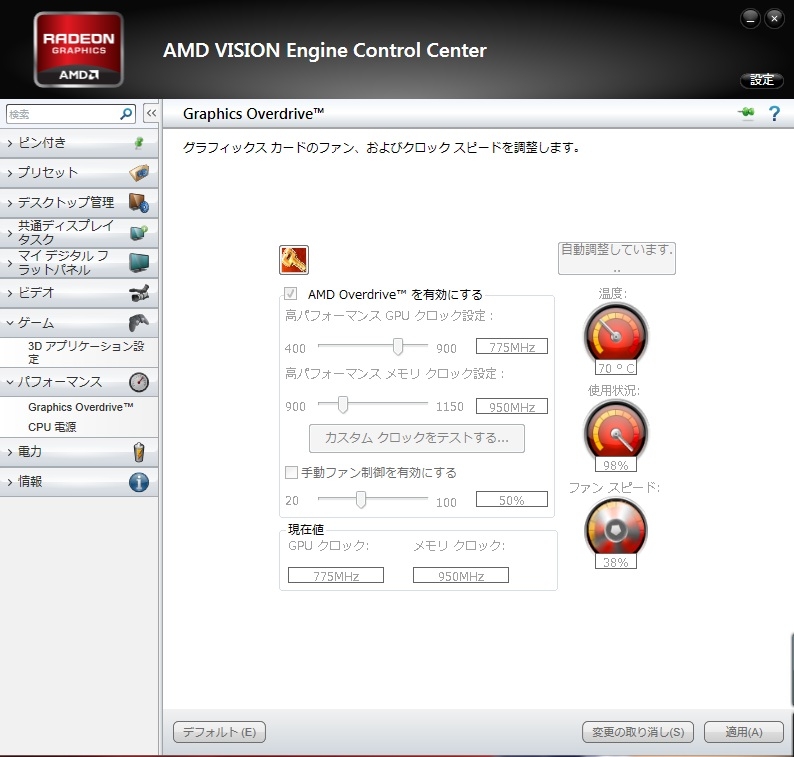Collapse the ゲーム section
Screen dimensions: 794x757
[10, 323]
